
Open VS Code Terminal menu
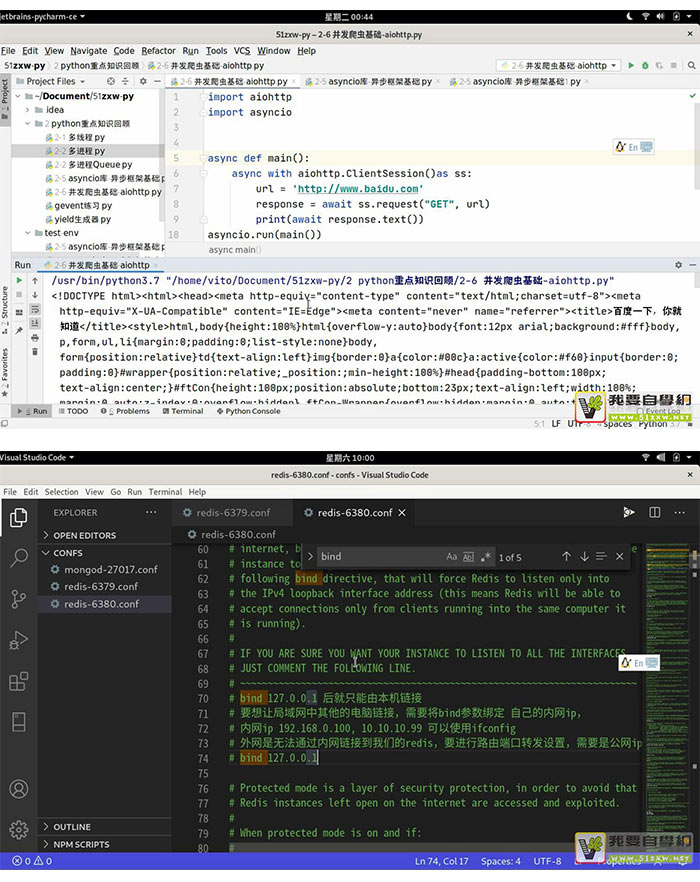[165, 492]
